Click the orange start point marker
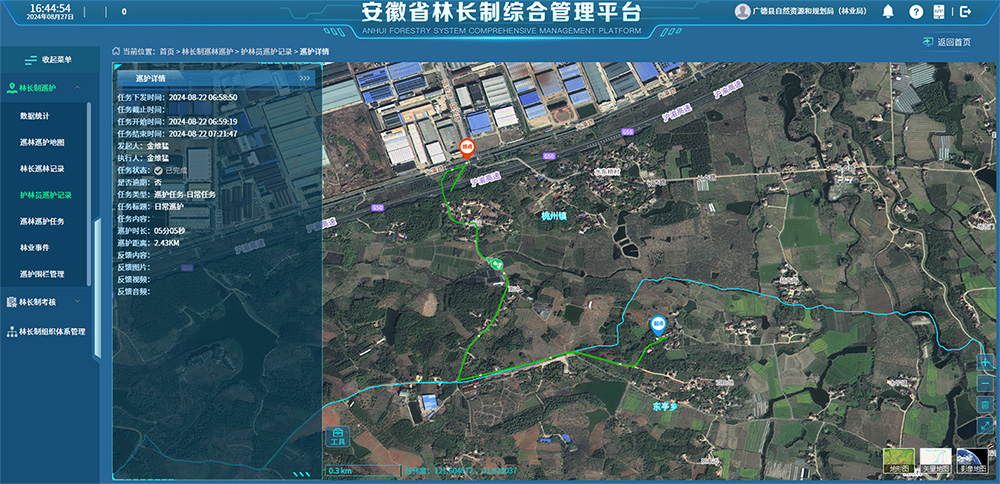The image size is (1000, 484). click(466, 148)
